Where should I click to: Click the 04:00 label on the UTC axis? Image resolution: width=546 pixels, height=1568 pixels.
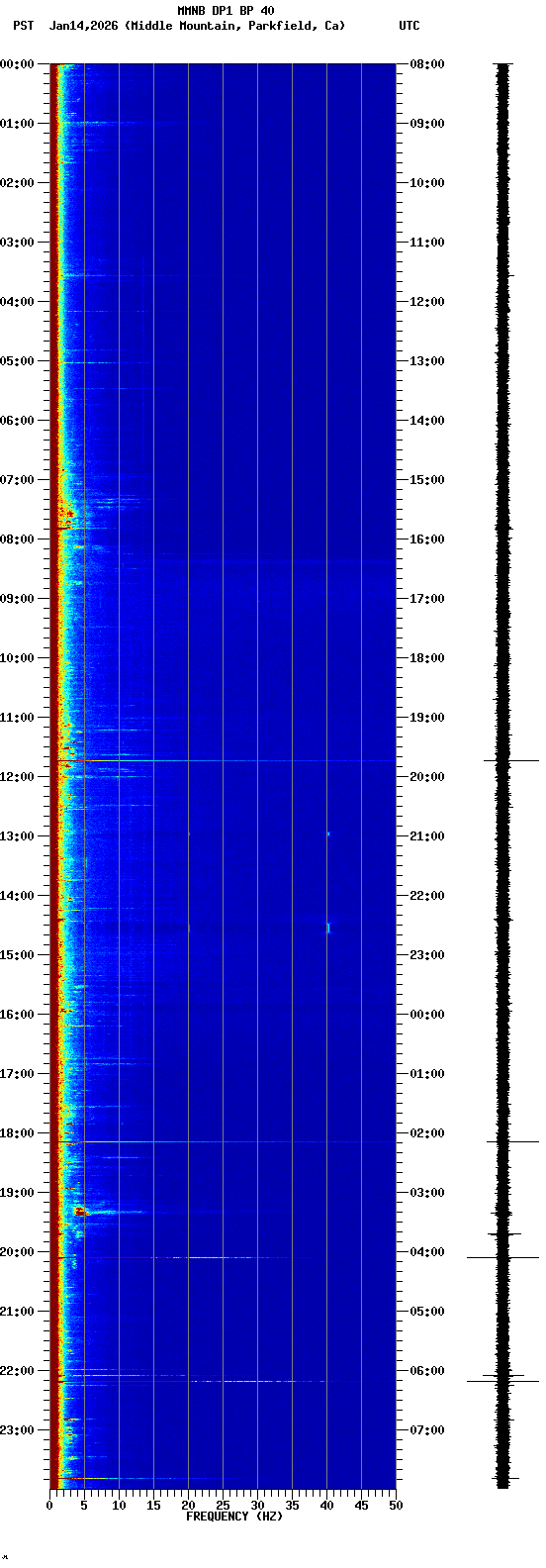tap(427, 1252)
